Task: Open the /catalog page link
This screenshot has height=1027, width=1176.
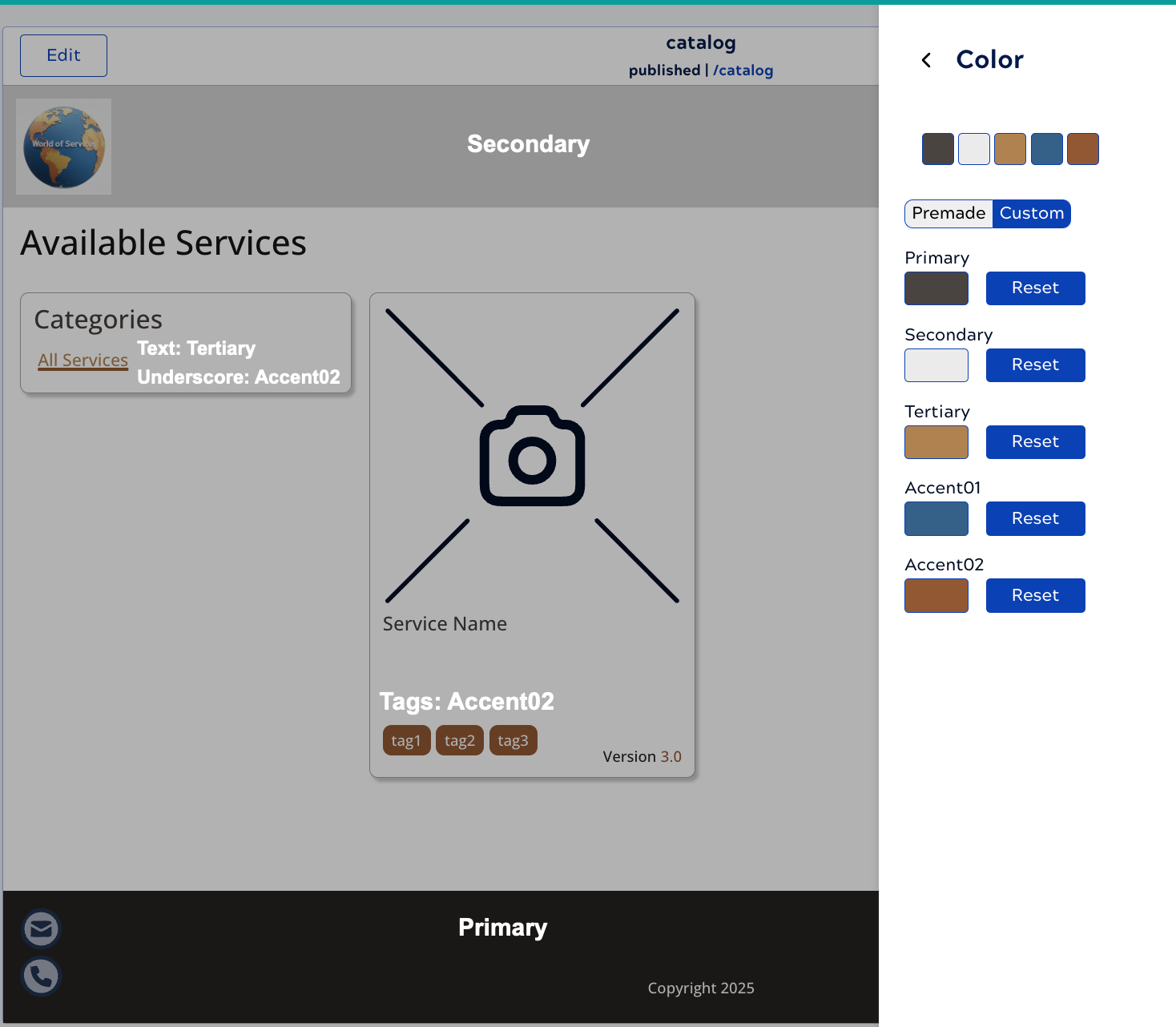Action: [743, 70]
